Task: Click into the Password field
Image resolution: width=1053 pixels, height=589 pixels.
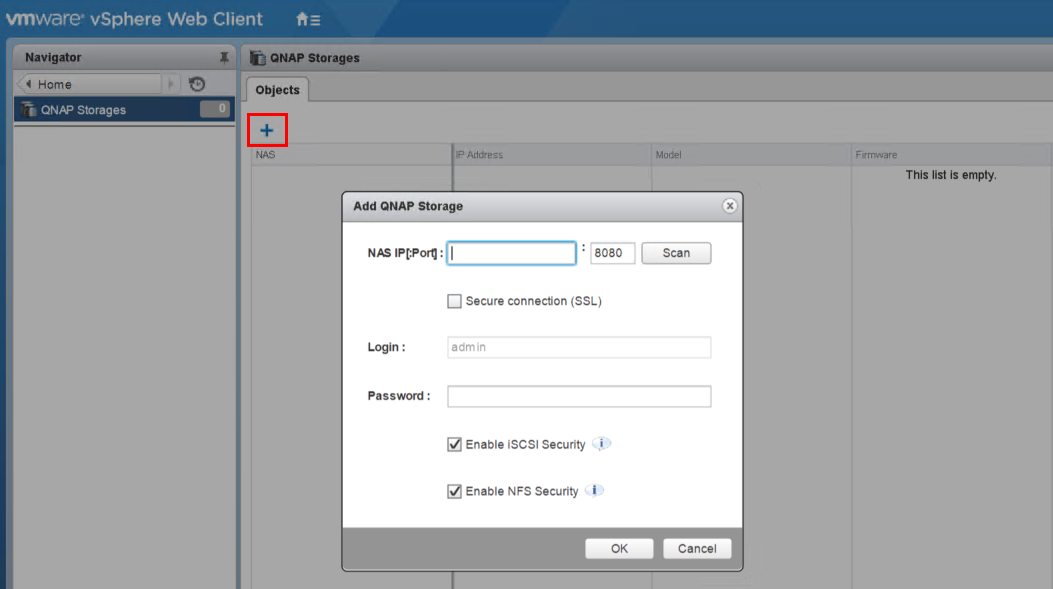Action: [x=578, y=396]
